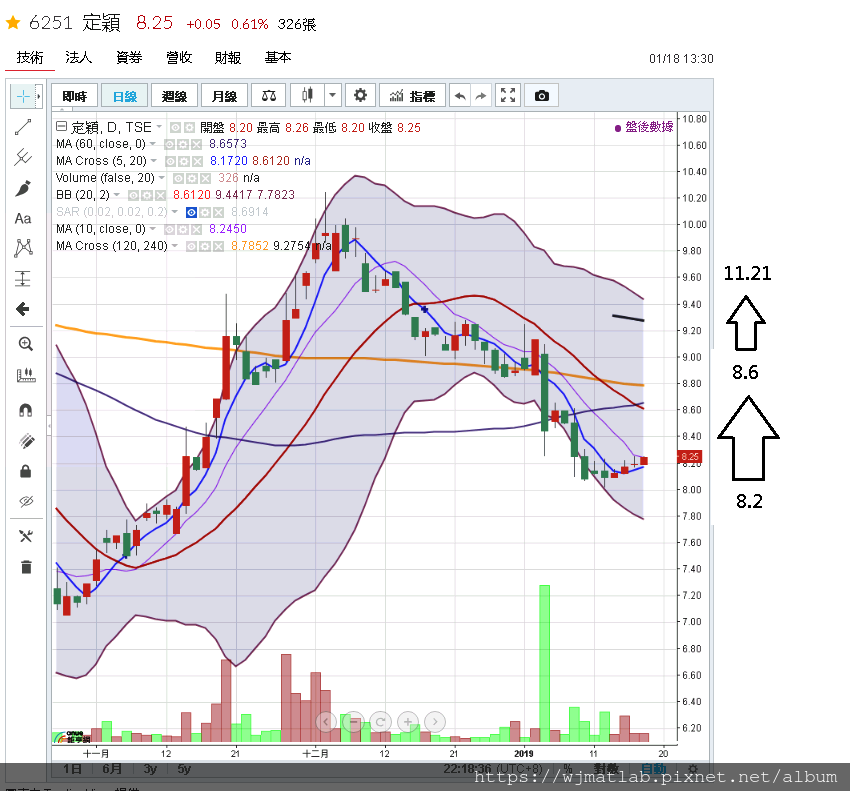Open the chart style dropdown arrow
The width and height of the screenshot is (850, 791).
click(332, 96)
